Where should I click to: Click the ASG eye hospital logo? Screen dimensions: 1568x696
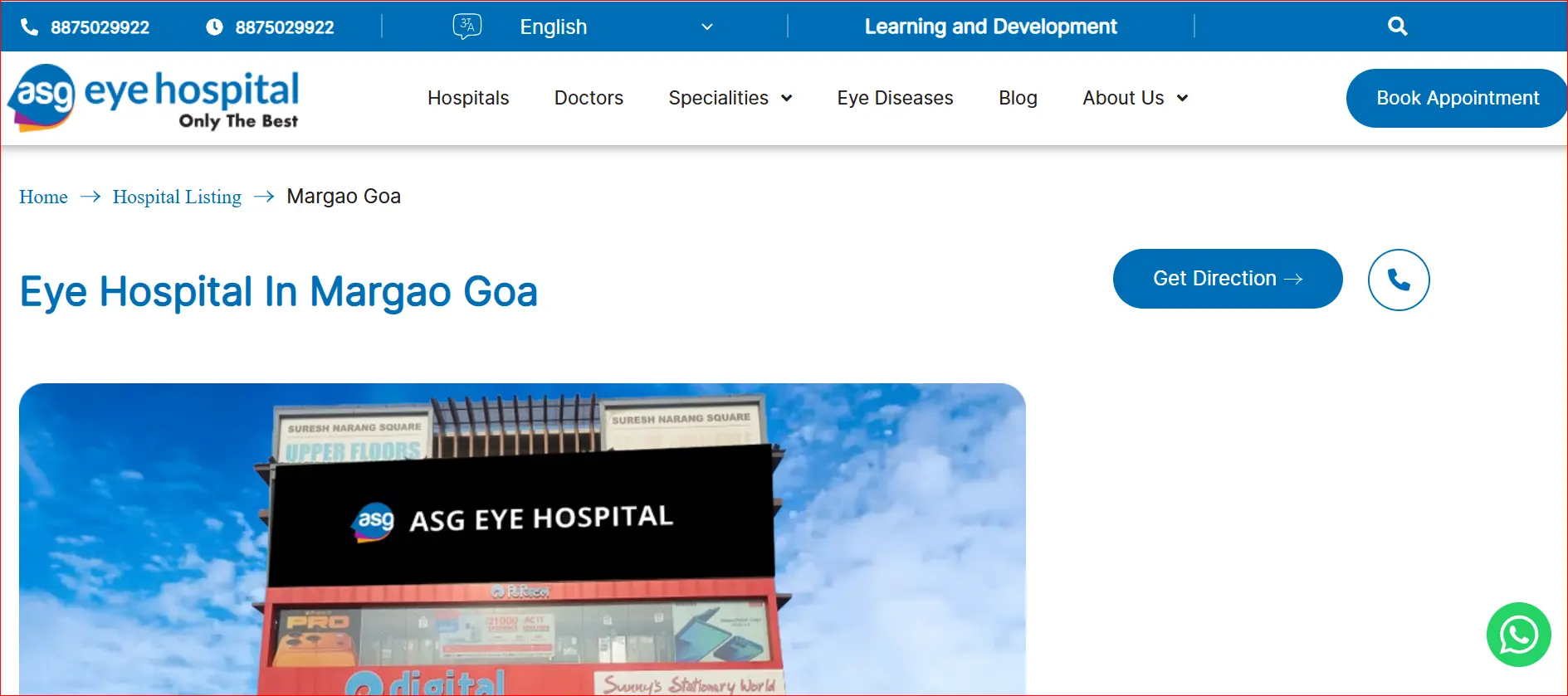tap(154, 98)
